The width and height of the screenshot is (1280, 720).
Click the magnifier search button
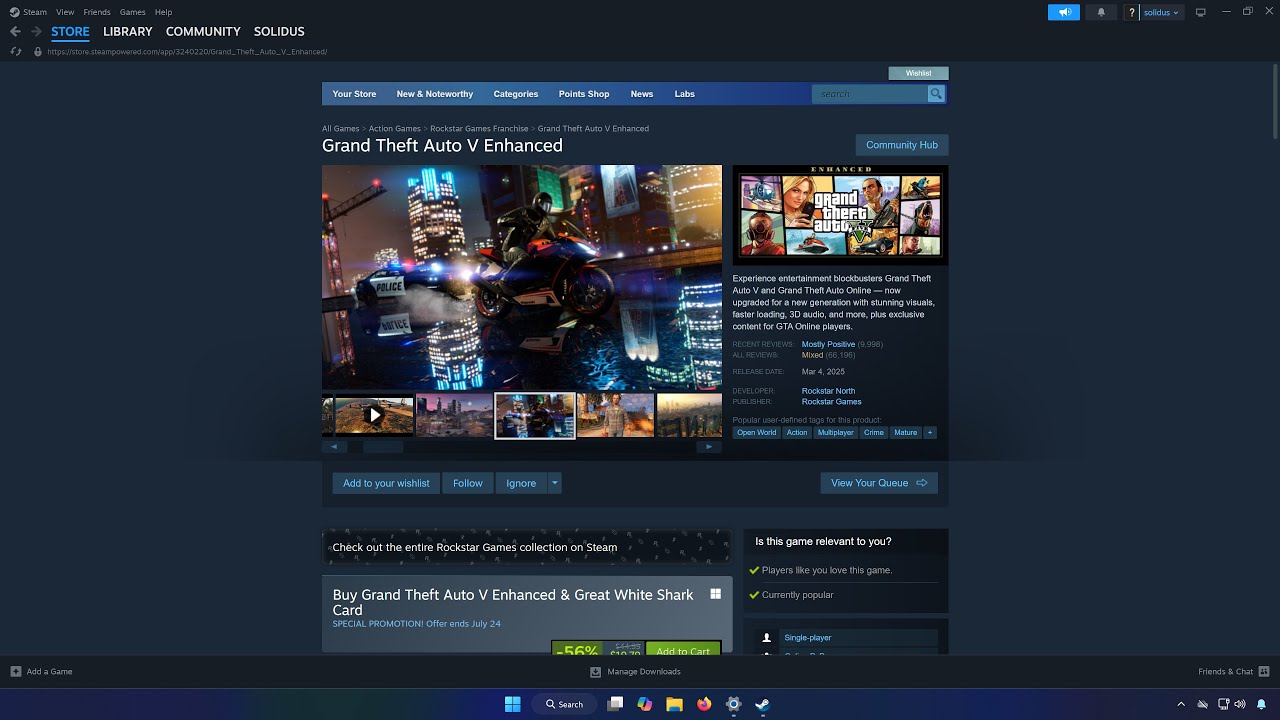[936, 94]
